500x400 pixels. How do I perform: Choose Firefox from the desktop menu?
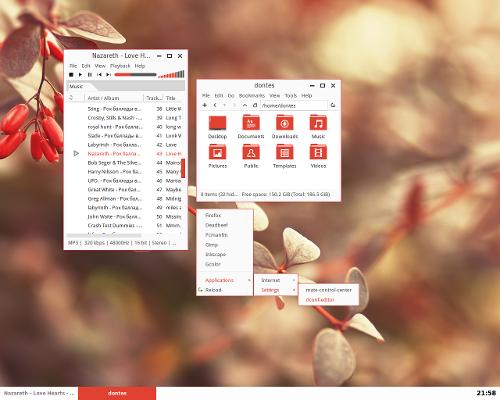(x=213, y=215)
